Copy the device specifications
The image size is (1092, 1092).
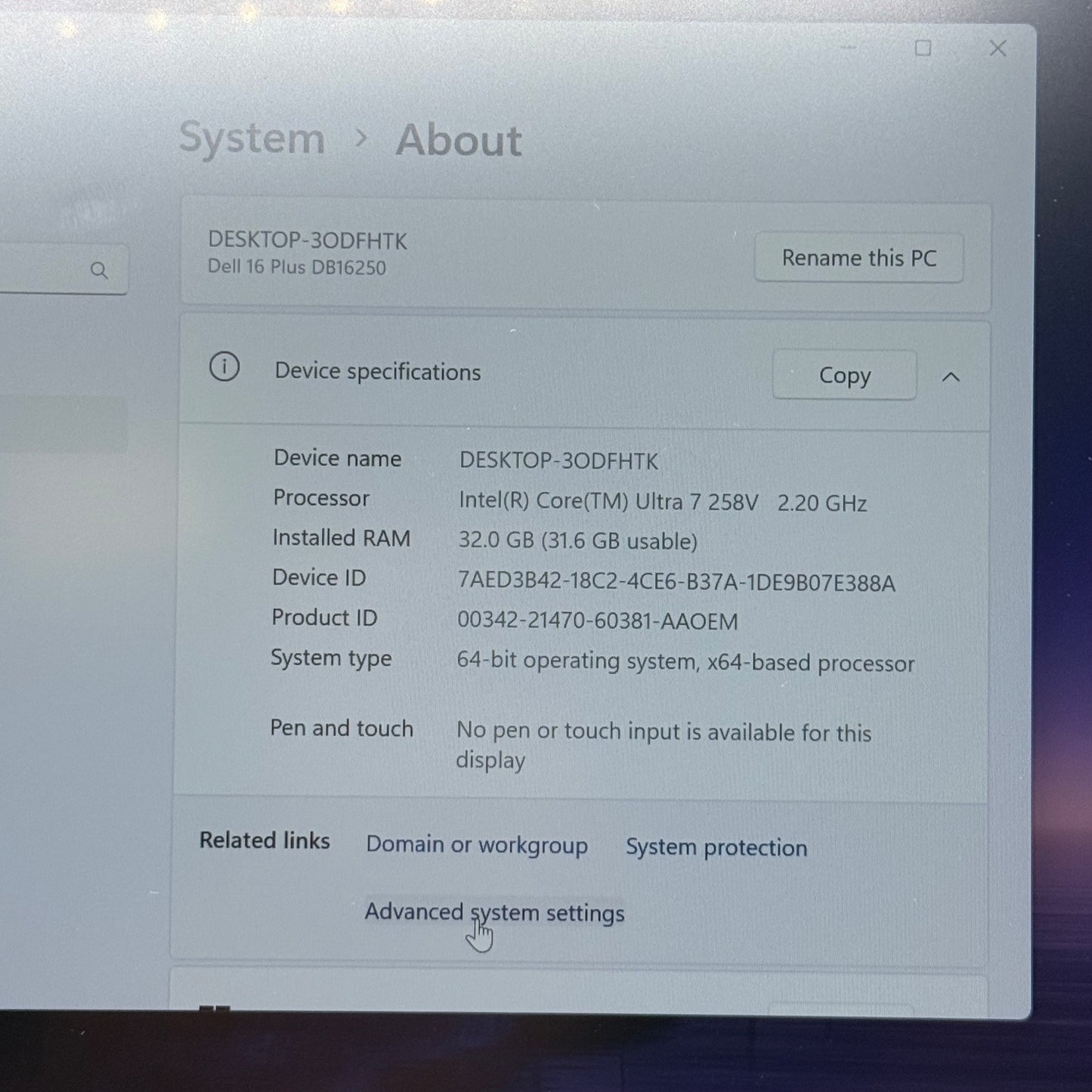click(x=844, y=376)
